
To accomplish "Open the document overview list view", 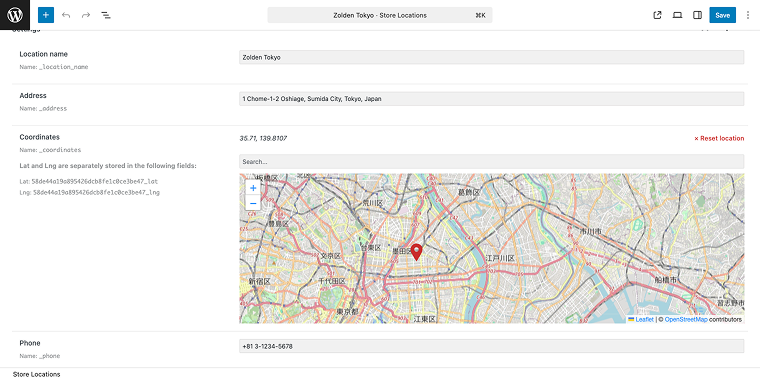I will (106, 15).
